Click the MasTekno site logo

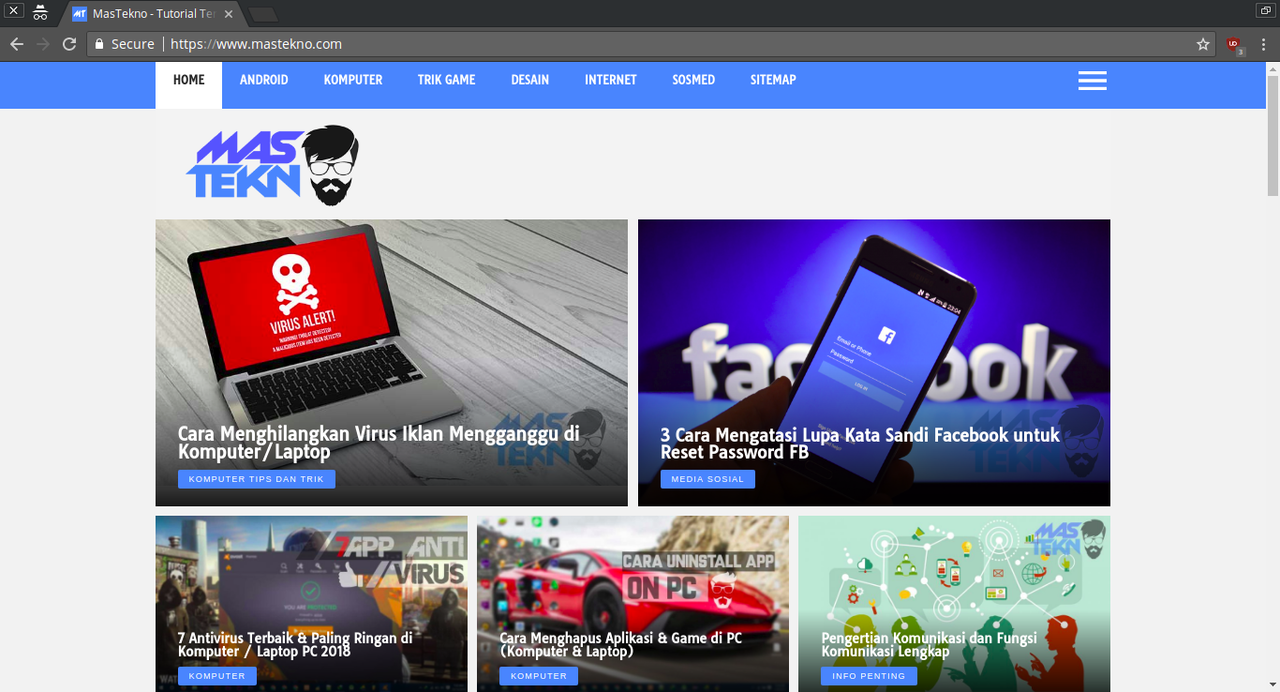point(271,163)
